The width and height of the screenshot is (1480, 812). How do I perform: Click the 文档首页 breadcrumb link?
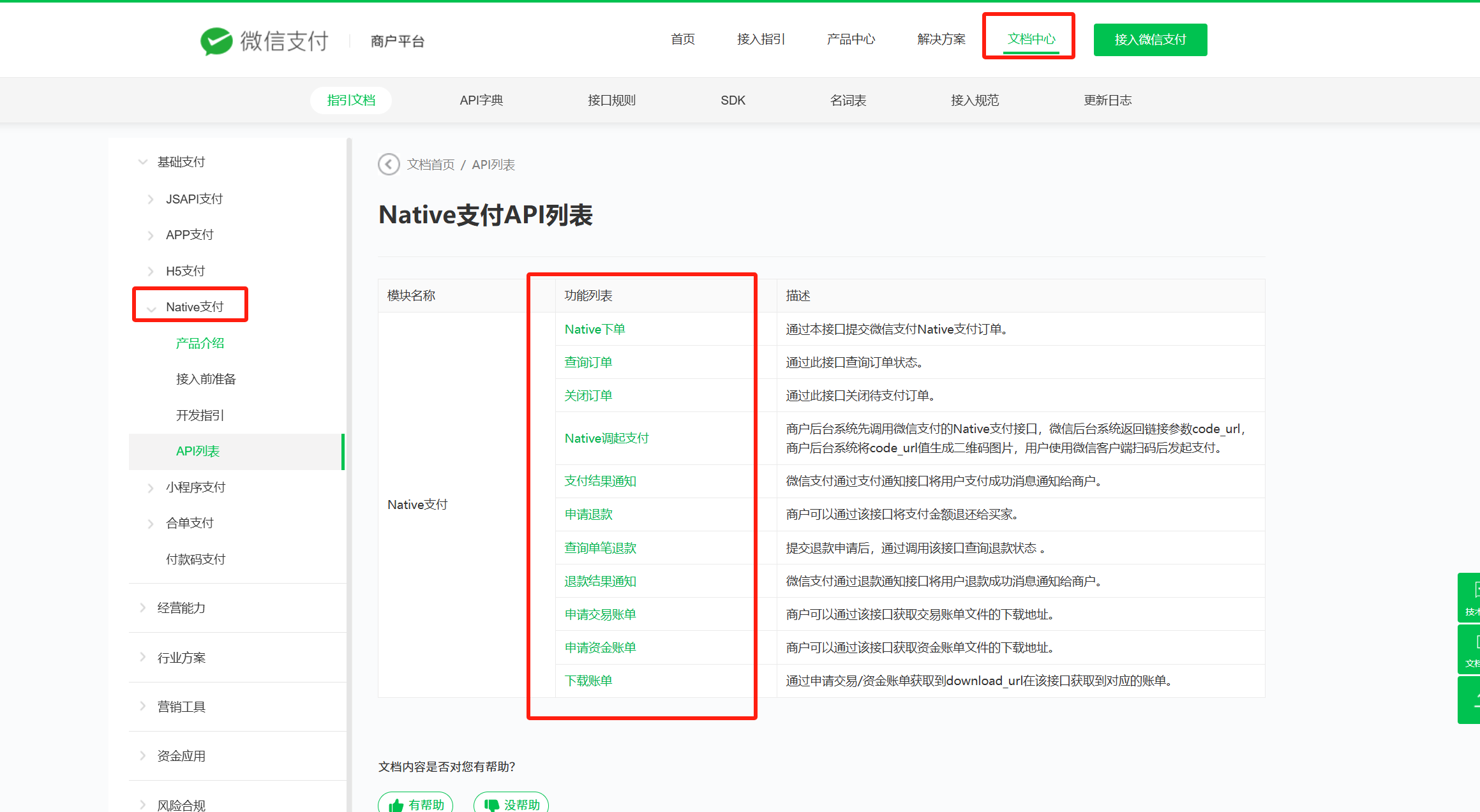pyautogui.click(x=431, y=165)
